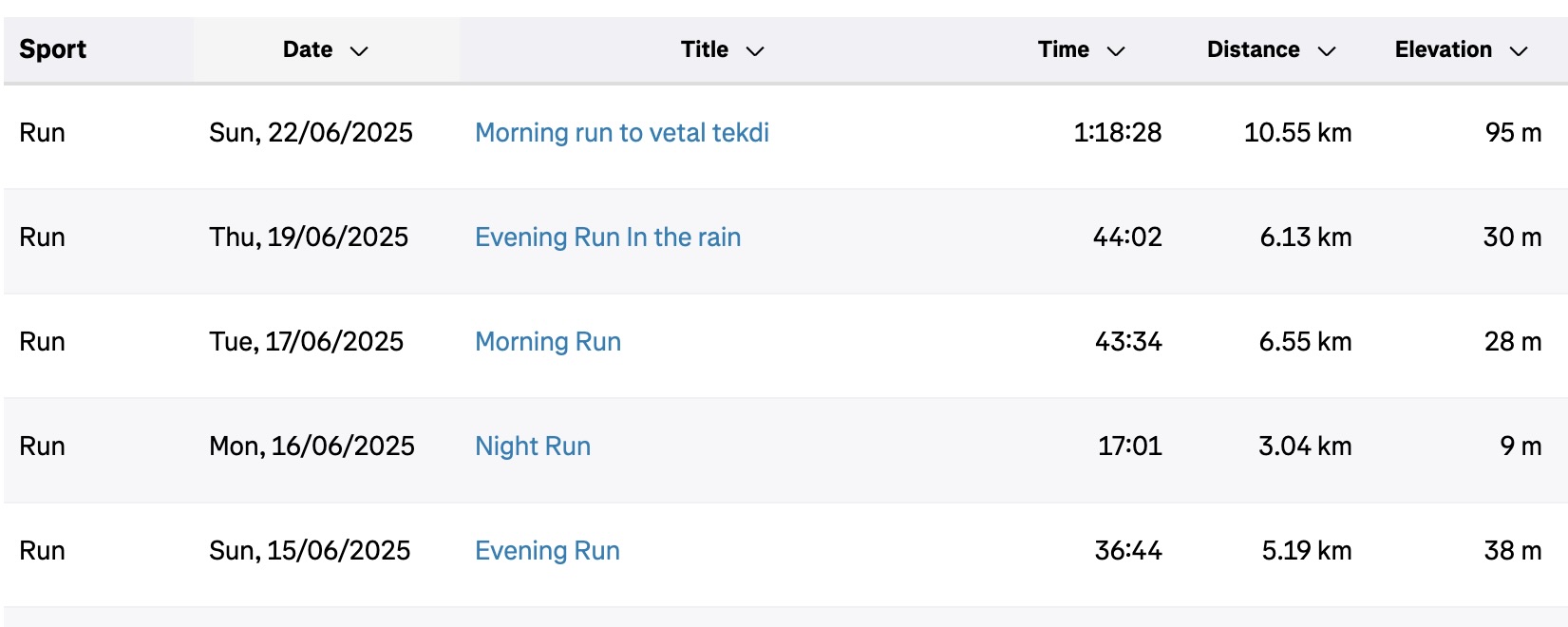Screen dimensions: 1568x627
Task: Sort by Distance using its chevron arrow
Action: coord(1327,51)
